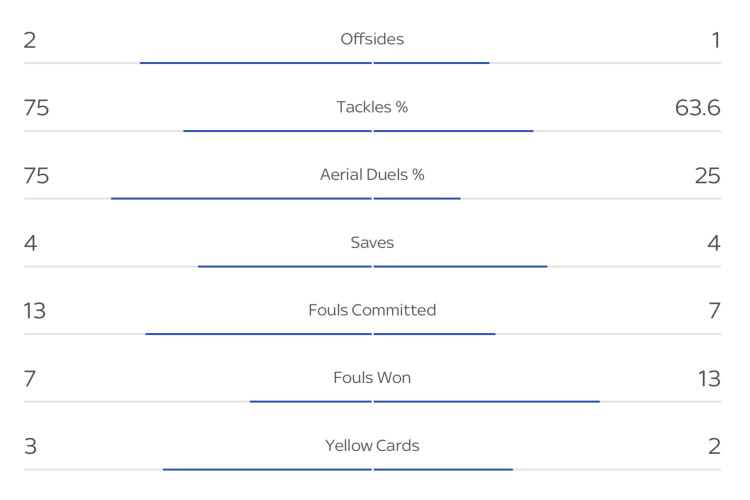The image size is (750, 500).
Task: Select the Aerial Duels % label
Action: click(x=372, y=175)
